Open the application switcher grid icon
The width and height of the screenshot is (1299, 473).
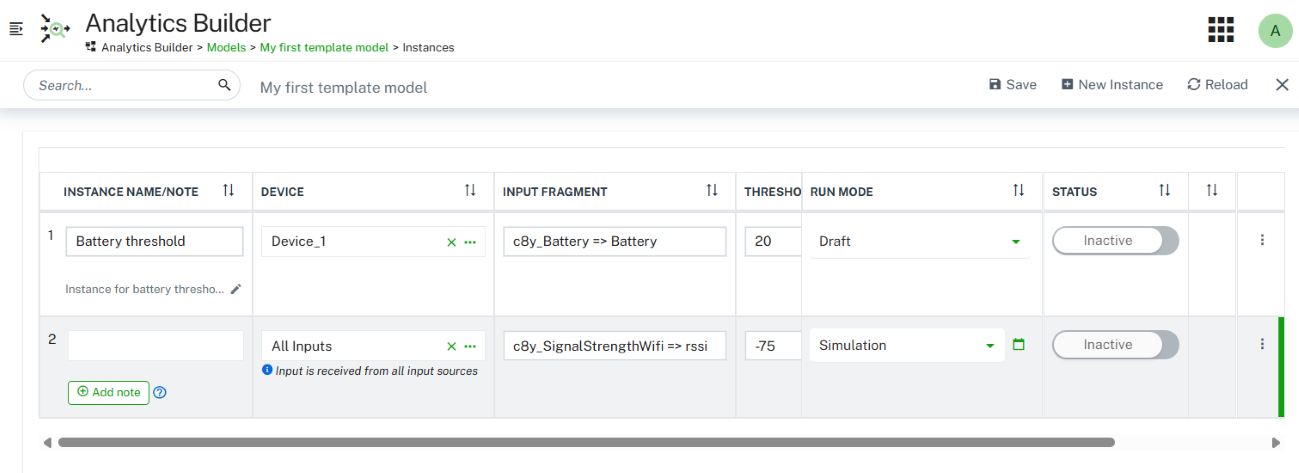pos(1221,30)
